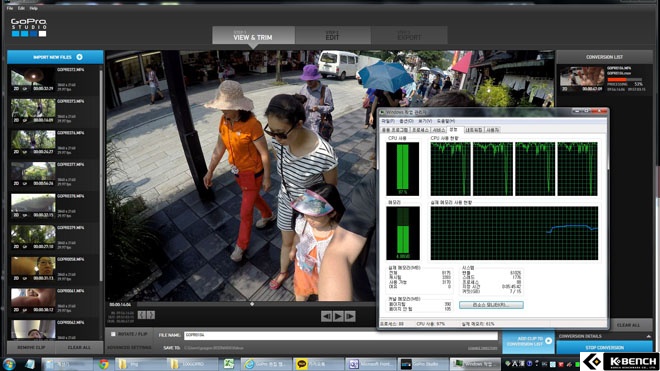Image resolution: width=660 pixels, height=371 pixels.
Task: Open Task Manager's first (File) menu
Action: [388, 121]
